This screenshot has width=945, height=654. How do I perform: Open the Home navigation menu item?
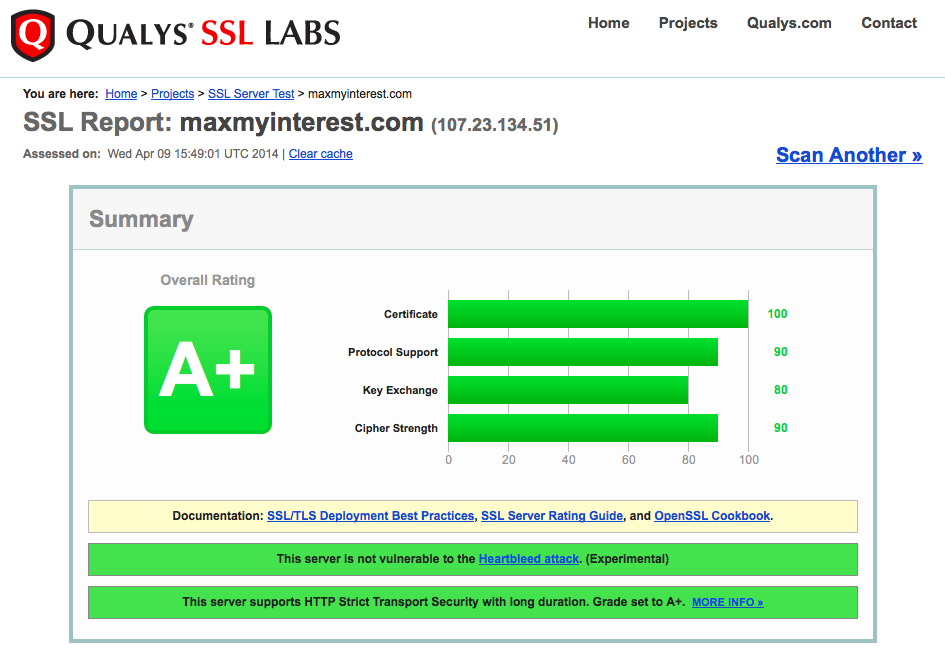click(609, 23)
